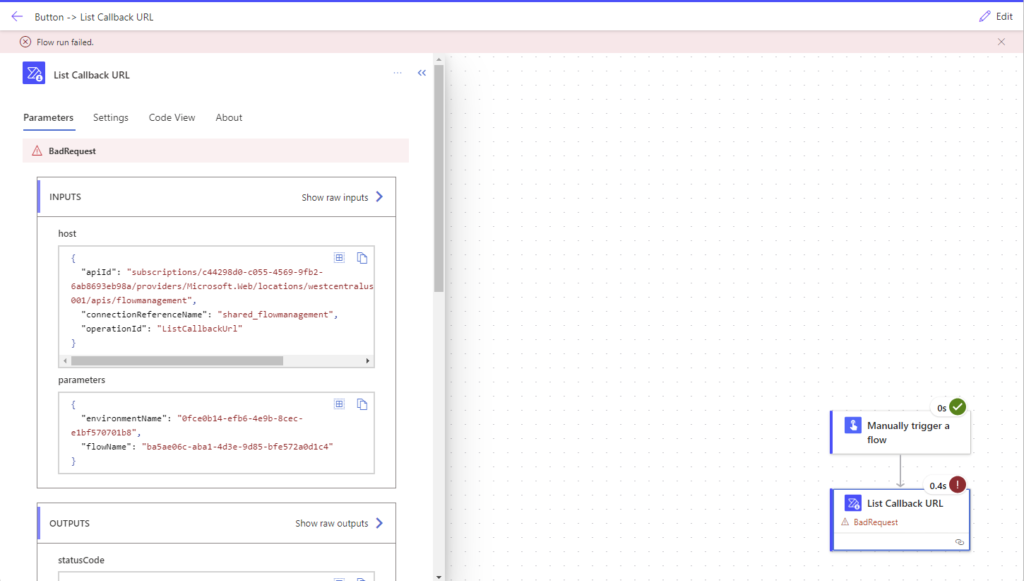Click the BadRequest text on canvas node
This screenshot has height=581, width=1024.
click(x=875, y=522)
